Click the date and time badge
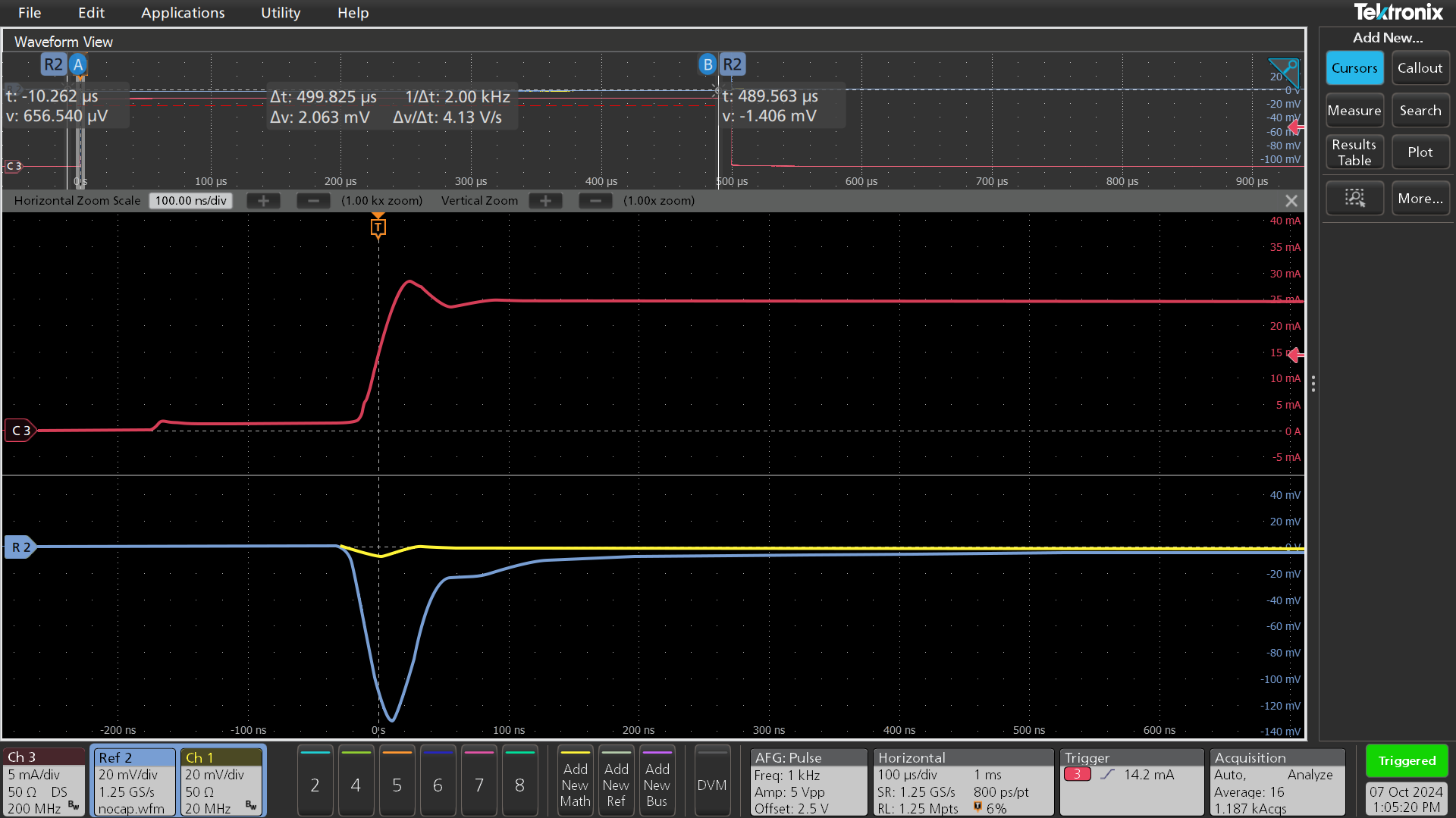The height and width of the screenshot is (818, 1456). 1407,799
